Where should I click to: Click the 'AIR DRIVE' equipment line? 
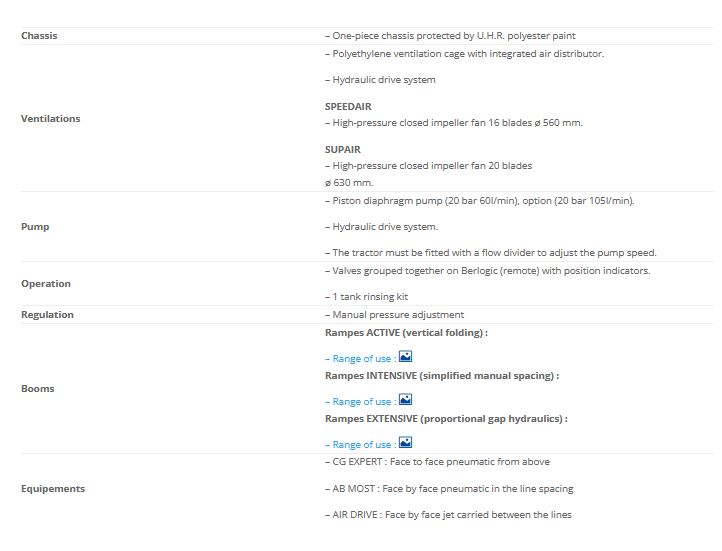pyautogui.click(x=448, y=515)
